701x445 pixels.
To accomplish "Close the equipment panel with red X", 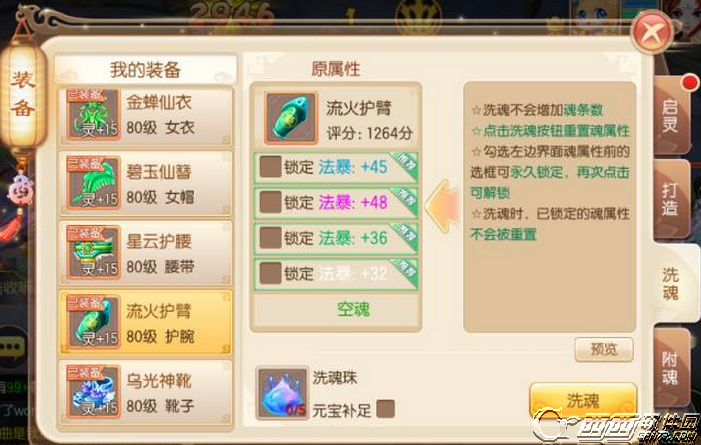I will point(653,33).
